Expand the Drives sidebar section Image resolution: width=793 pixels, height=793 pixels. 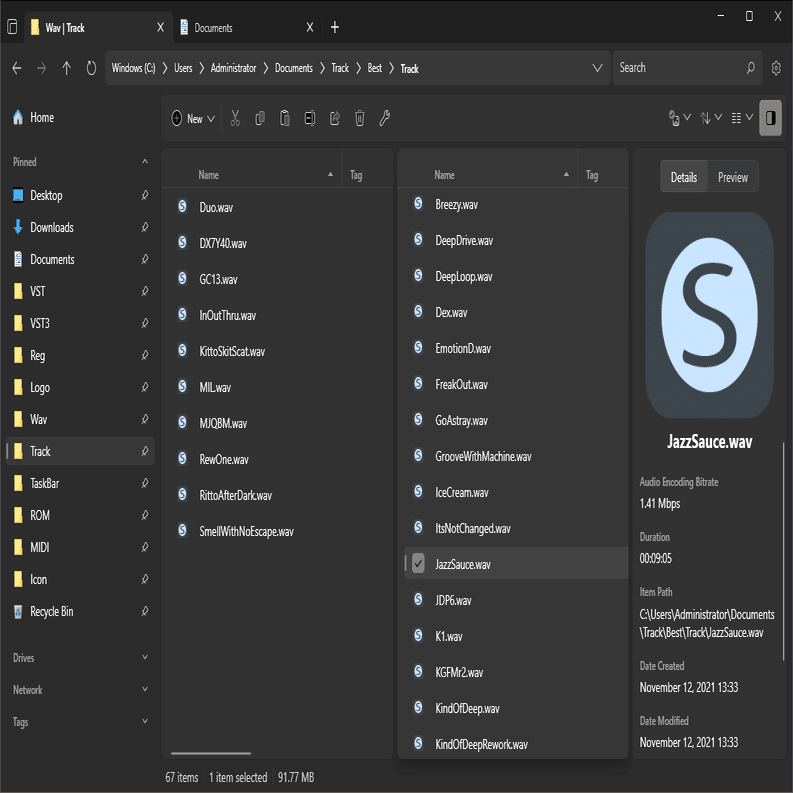point(145,658)
